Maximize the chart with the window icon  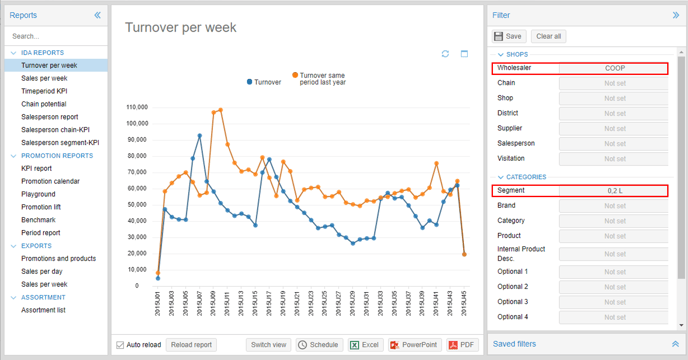[464, 54]
